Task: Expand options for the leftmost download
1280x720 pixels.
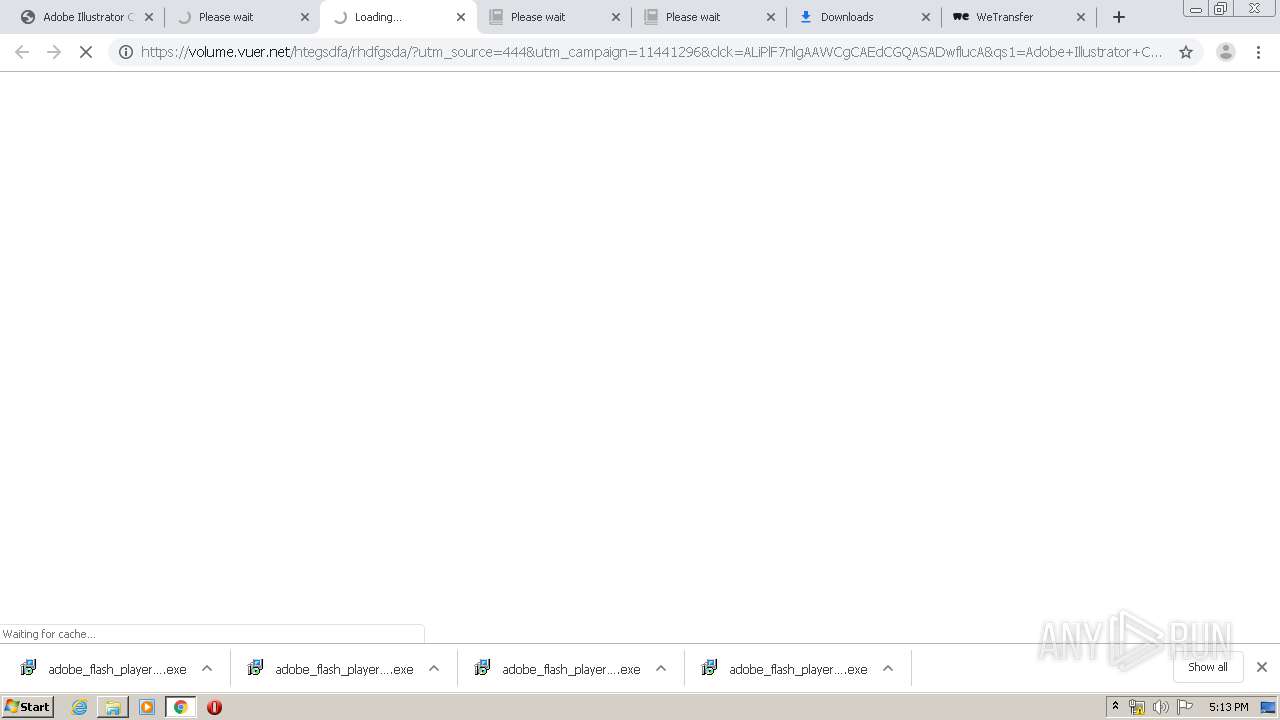Action: [x=207, y=669]
